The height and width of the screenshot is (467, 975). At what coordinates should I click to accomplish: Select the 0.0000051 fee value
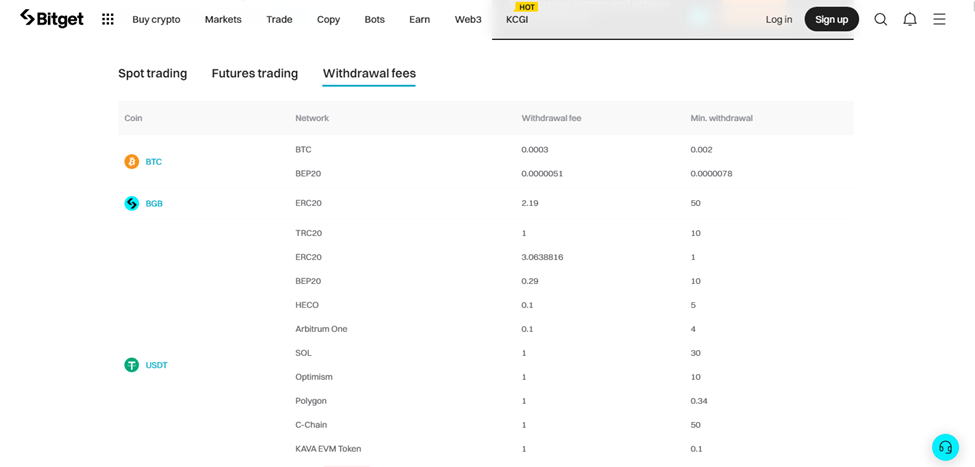pyautogui.click(x=542, y=173)
